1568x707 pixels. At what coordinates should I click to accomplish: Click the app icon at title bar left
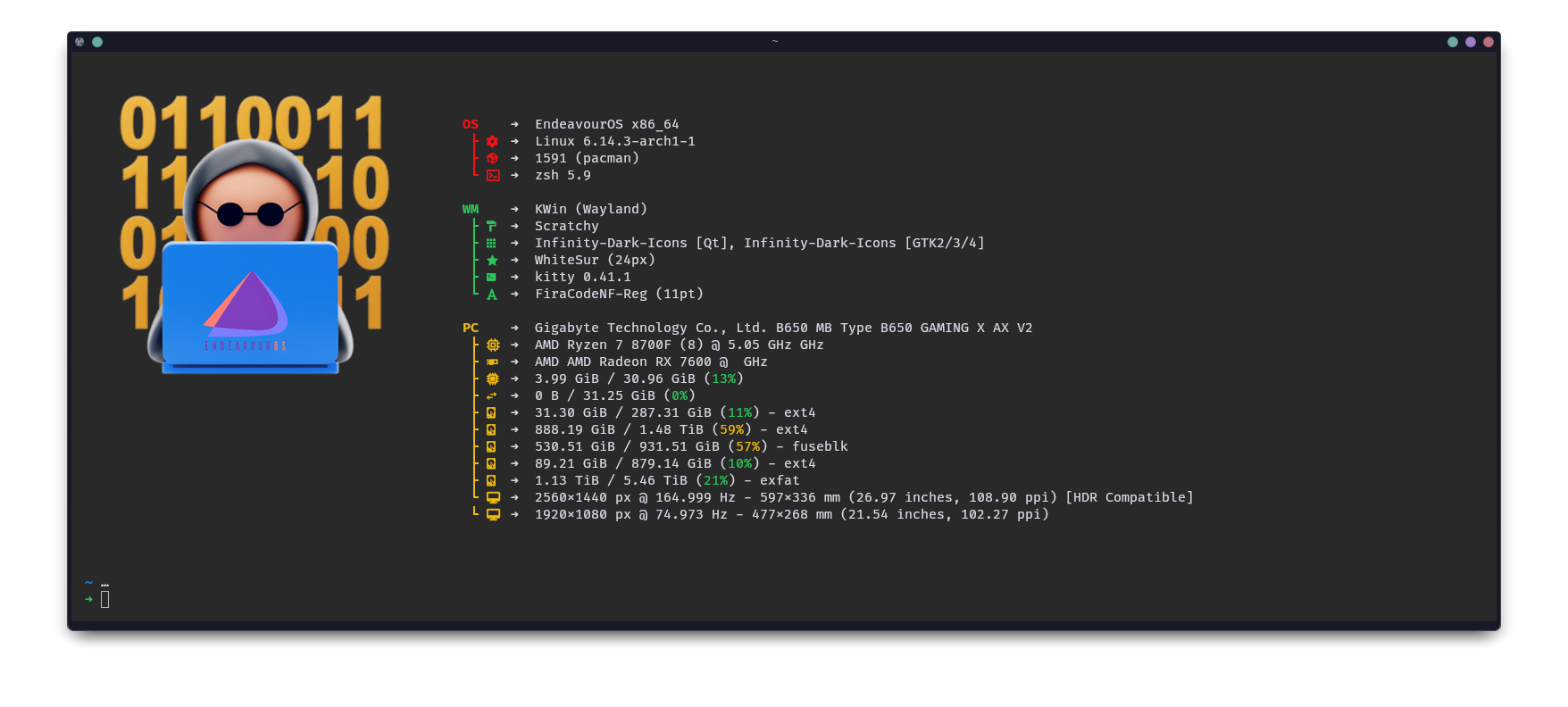pyautogui.click(x=79, y=42)
